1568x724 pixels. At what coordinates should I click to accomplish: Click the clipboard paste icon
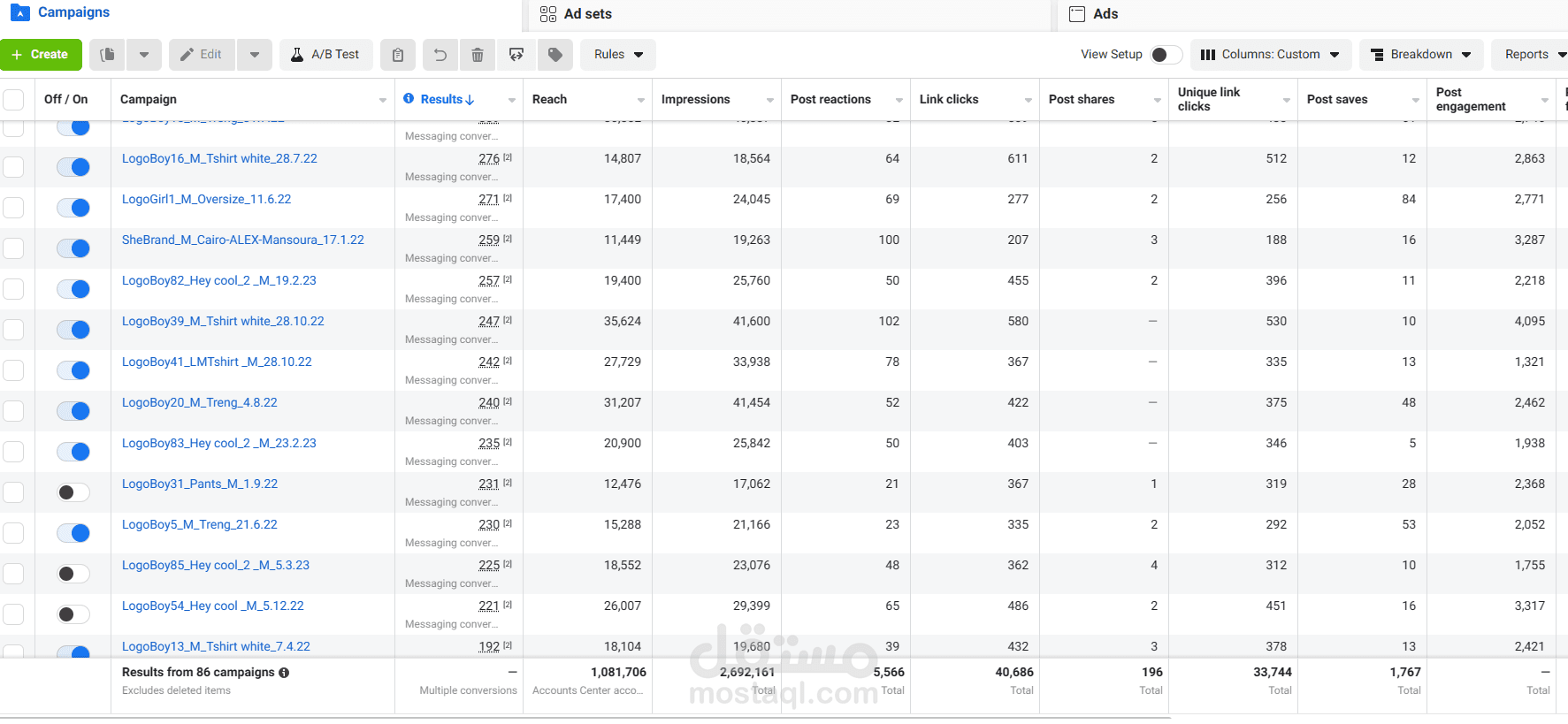pos(398,55)
